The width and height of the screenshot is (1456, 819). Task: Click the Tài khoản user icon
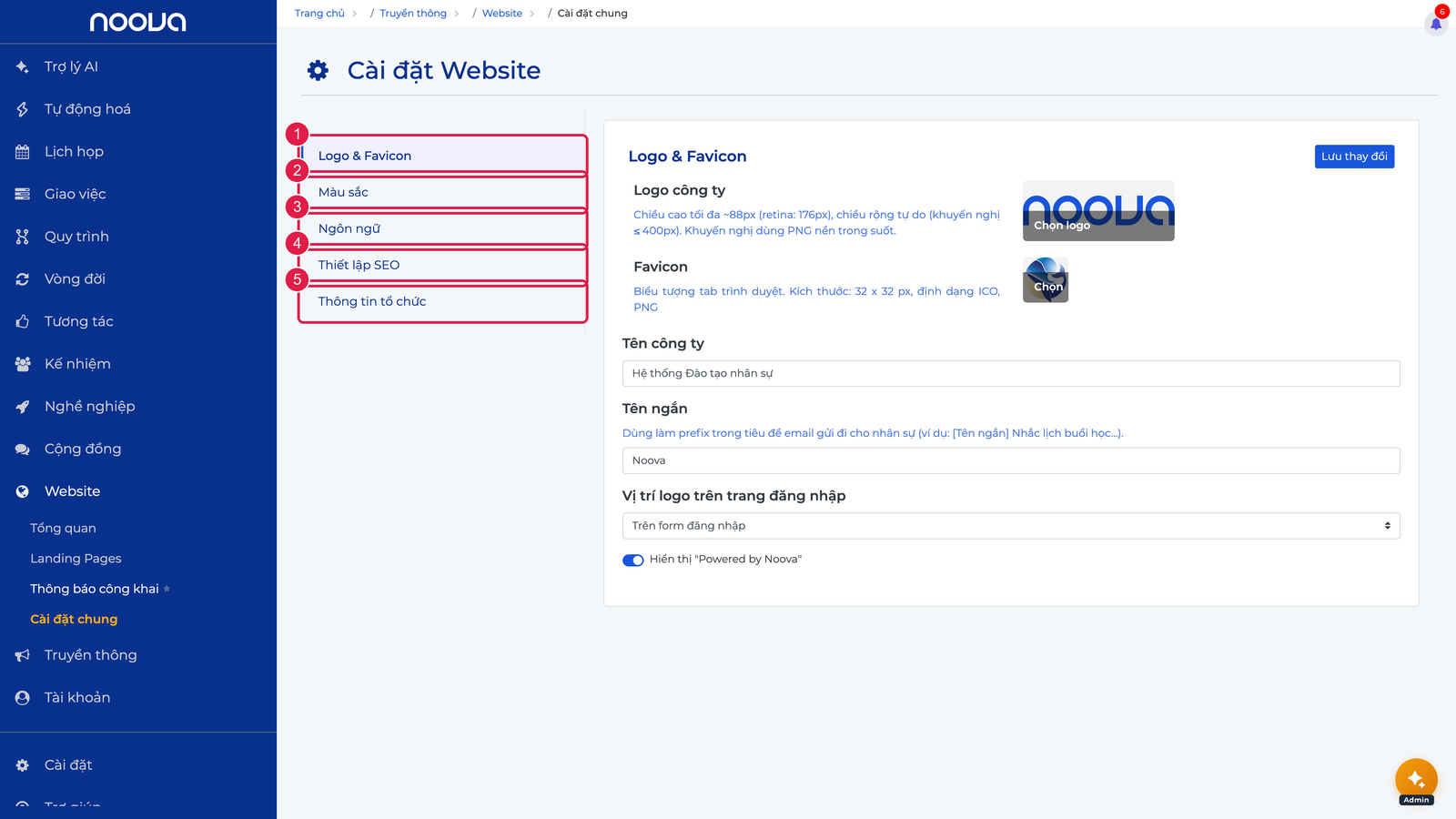click(x=22, y=698)
